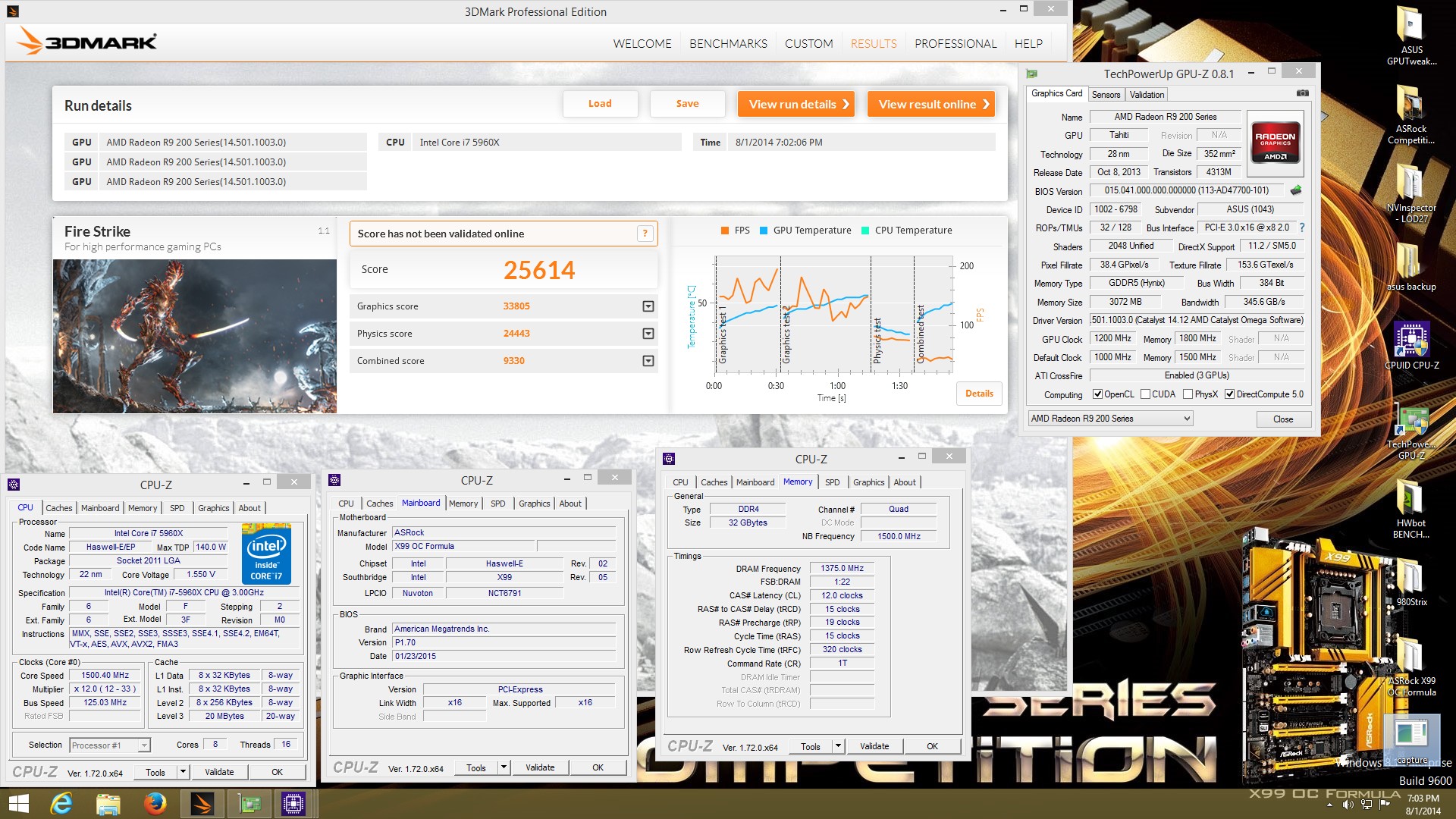This screenshot has width=1456, height=819.
Task: Open WELCOME menu in 3DMark
Action: [x=642, y=43]
